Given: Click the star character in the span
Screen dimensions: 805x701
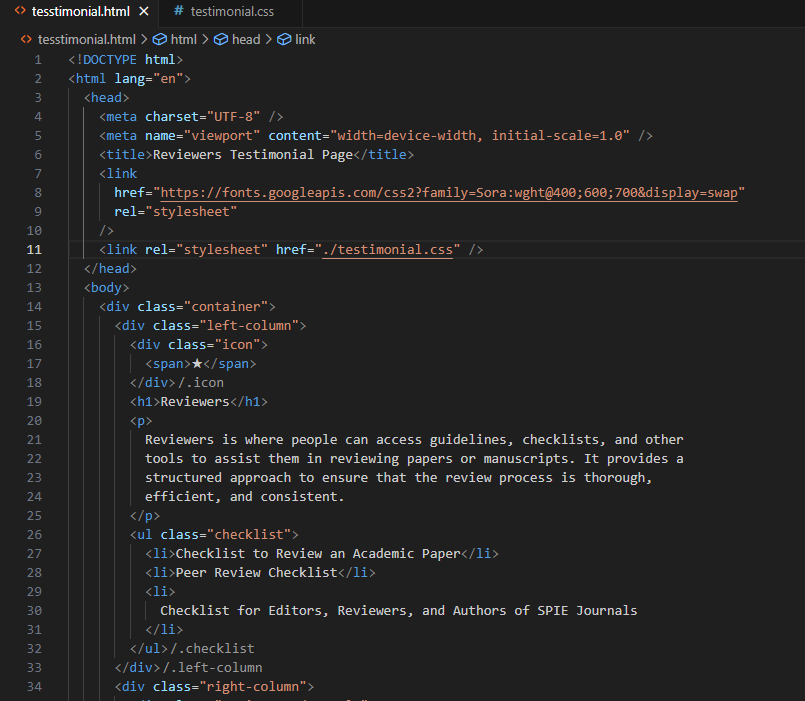Looking at the screenshot, I should tap(197, 364).
